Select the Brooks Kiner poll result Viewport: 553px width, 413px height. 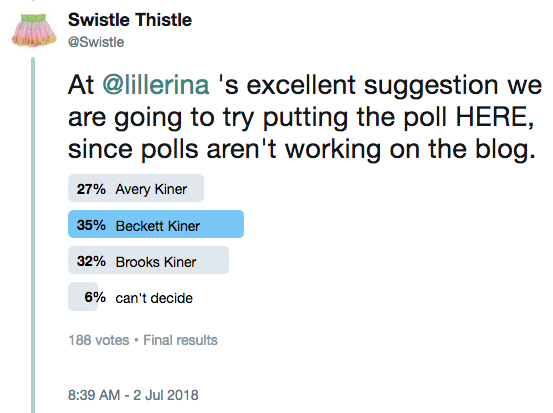pos(148,261)
